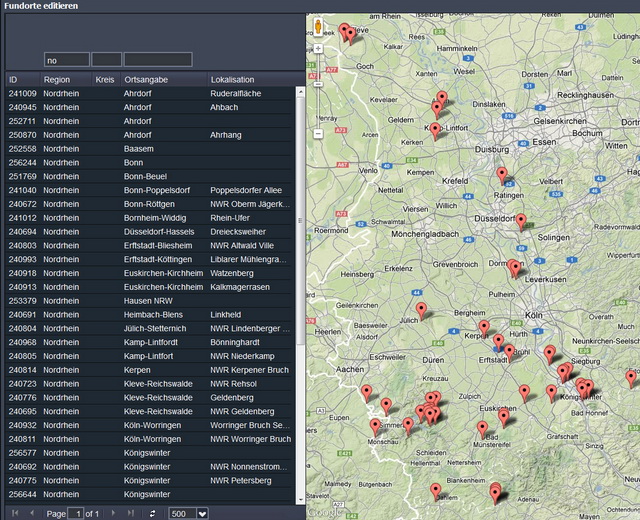This screenshot has width=640, height=520.
Task: Sort table by ID column header
Action: (x=14, y=79)
